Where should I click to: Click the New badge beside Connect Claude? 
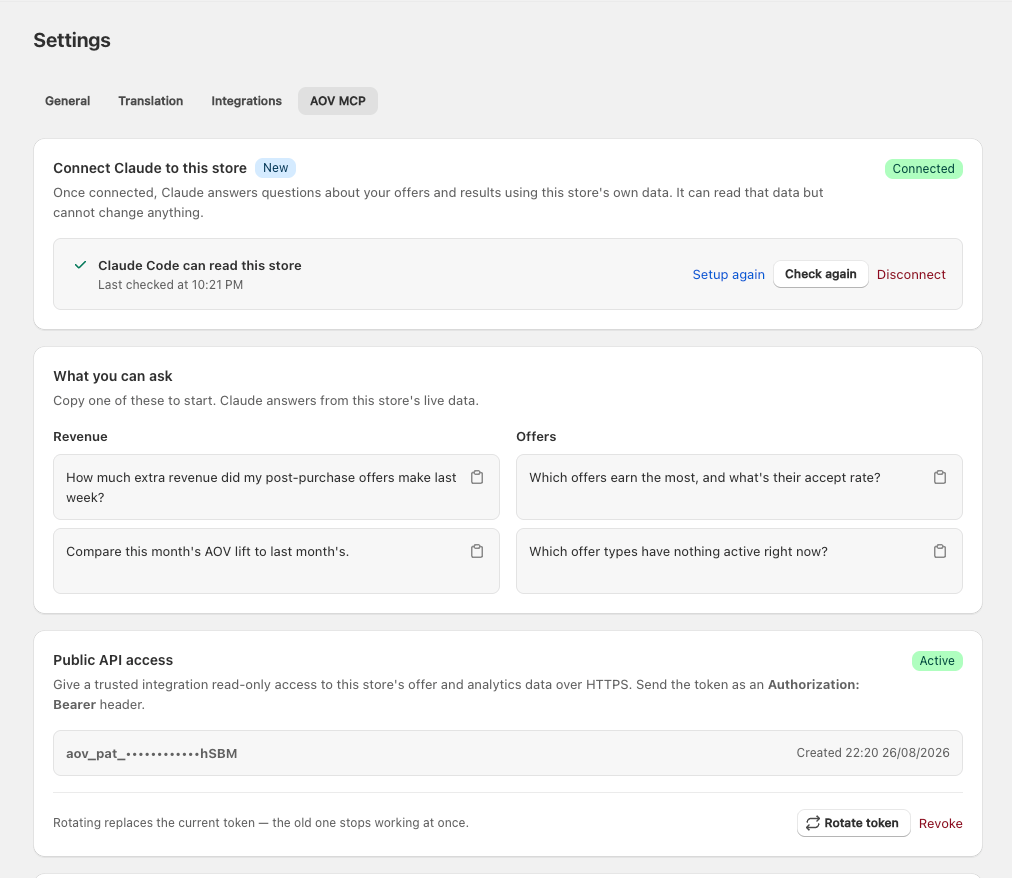(275, 168)
